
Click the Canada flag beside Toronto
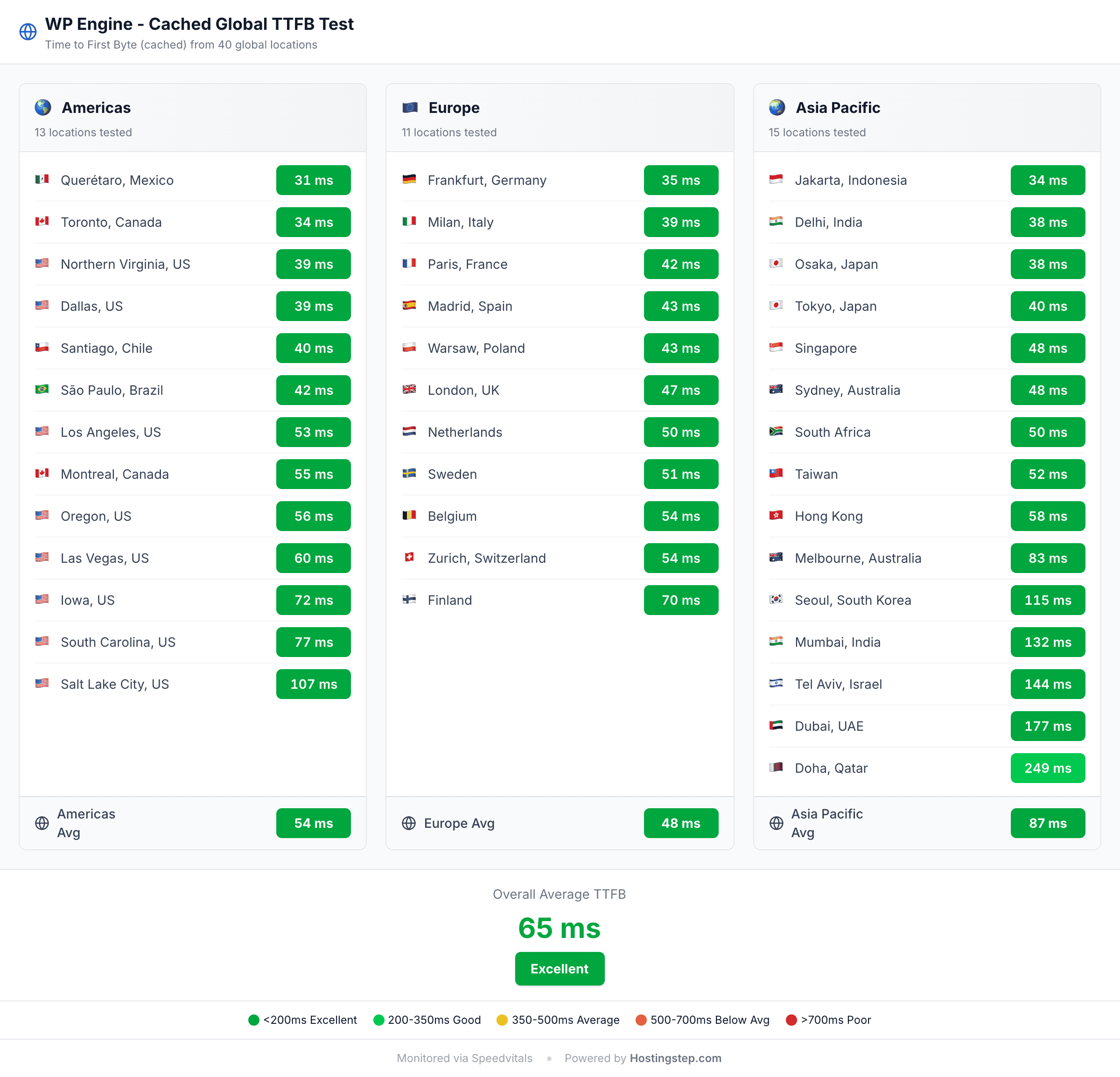click(x=42, y=222)
